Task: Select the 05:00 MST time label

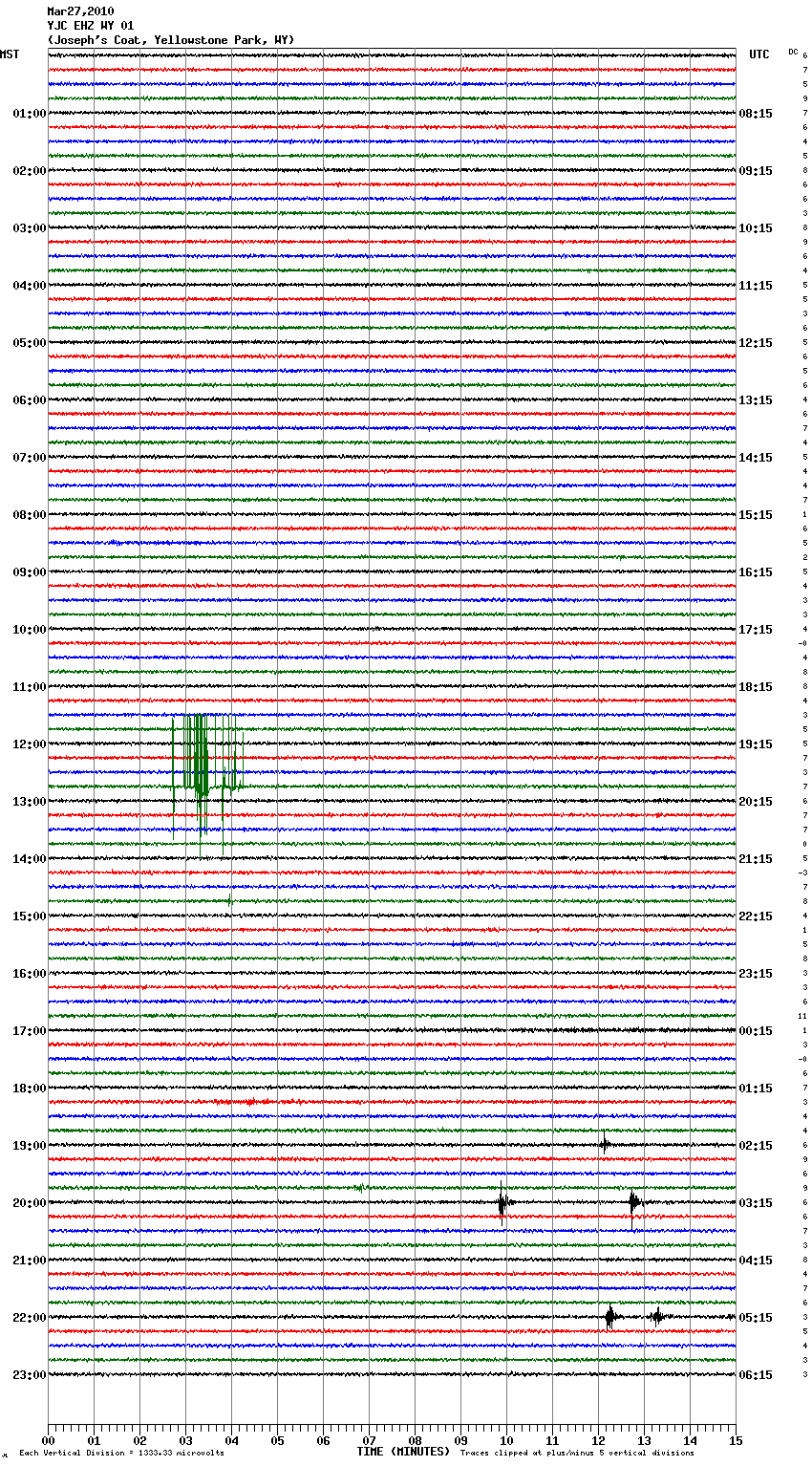Action: click(x=30, y=343)
